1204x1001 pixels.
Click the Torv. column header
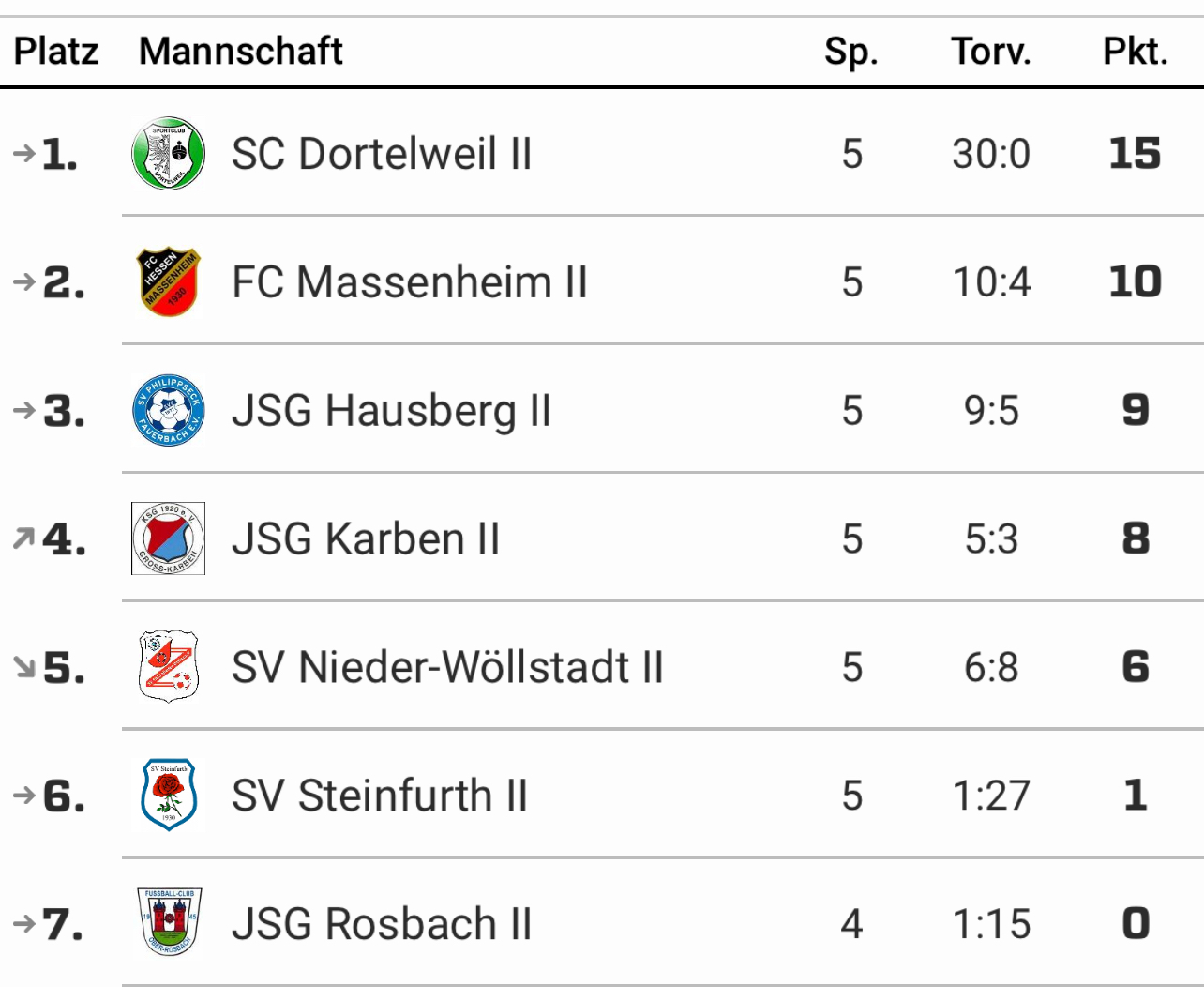coord(990,51)
